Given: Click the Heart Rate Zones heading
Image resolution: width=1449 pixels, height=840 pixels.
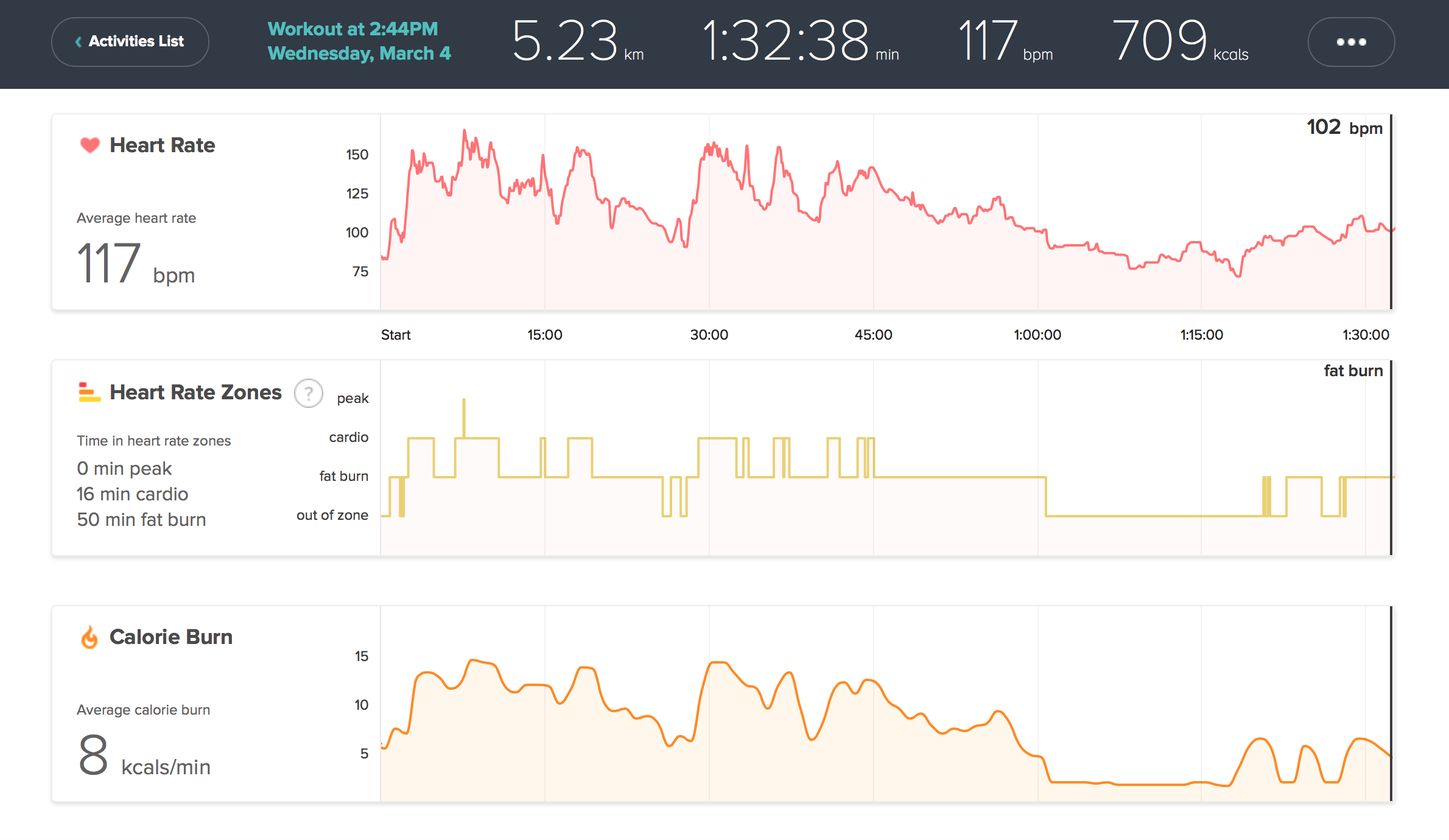Looking at the screenshot, I should coord(195,392).
